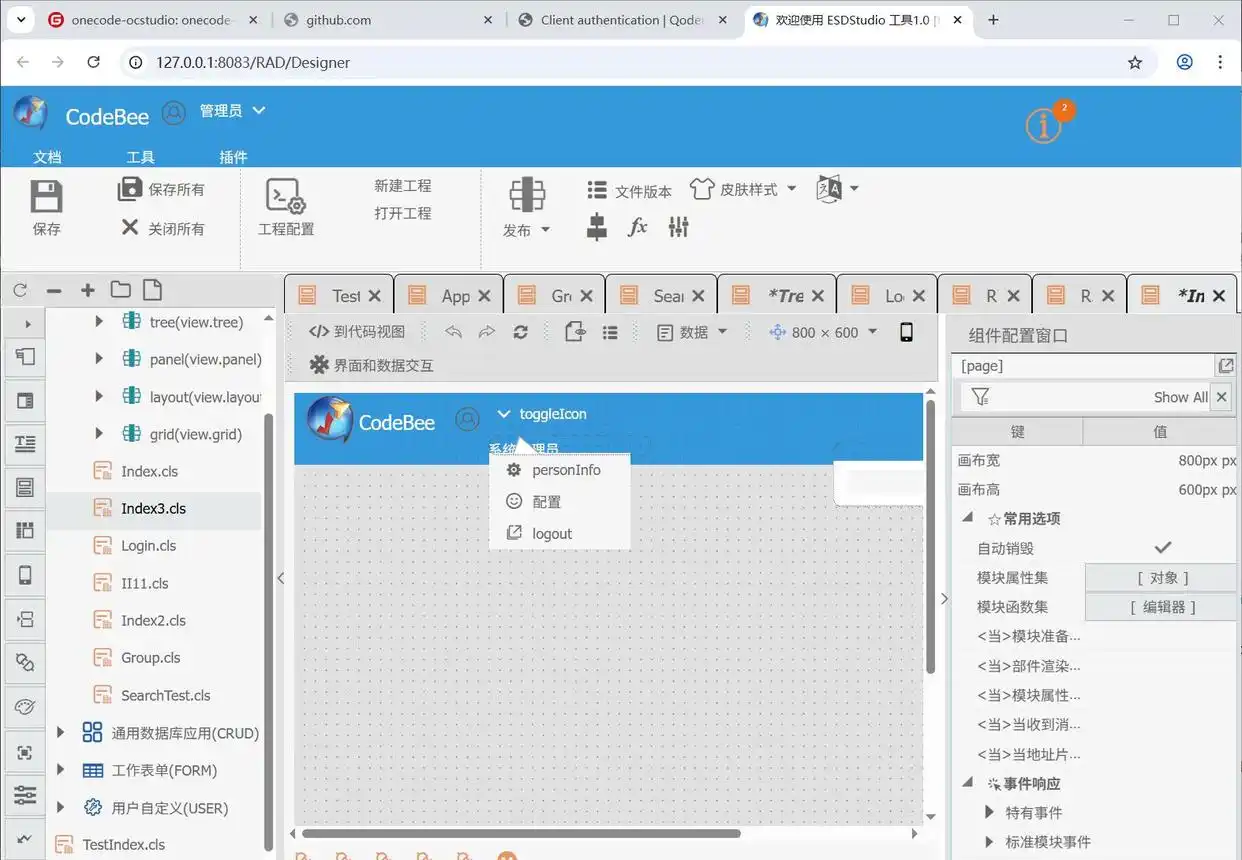Toggle the toggleIcon chevron in canvas header
Screen dimensions: 1242x860
(504, 414)
